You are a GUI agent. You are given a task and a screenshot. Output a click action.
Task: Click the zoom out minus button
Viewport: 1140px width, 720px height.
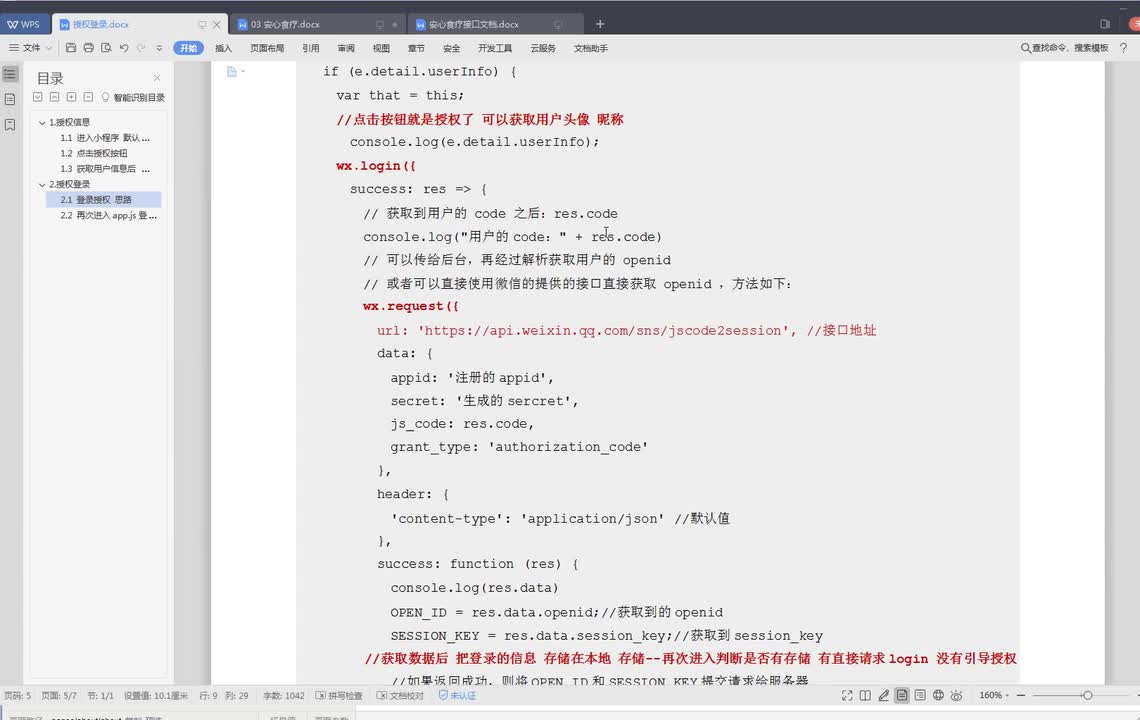coord(1021,696)
